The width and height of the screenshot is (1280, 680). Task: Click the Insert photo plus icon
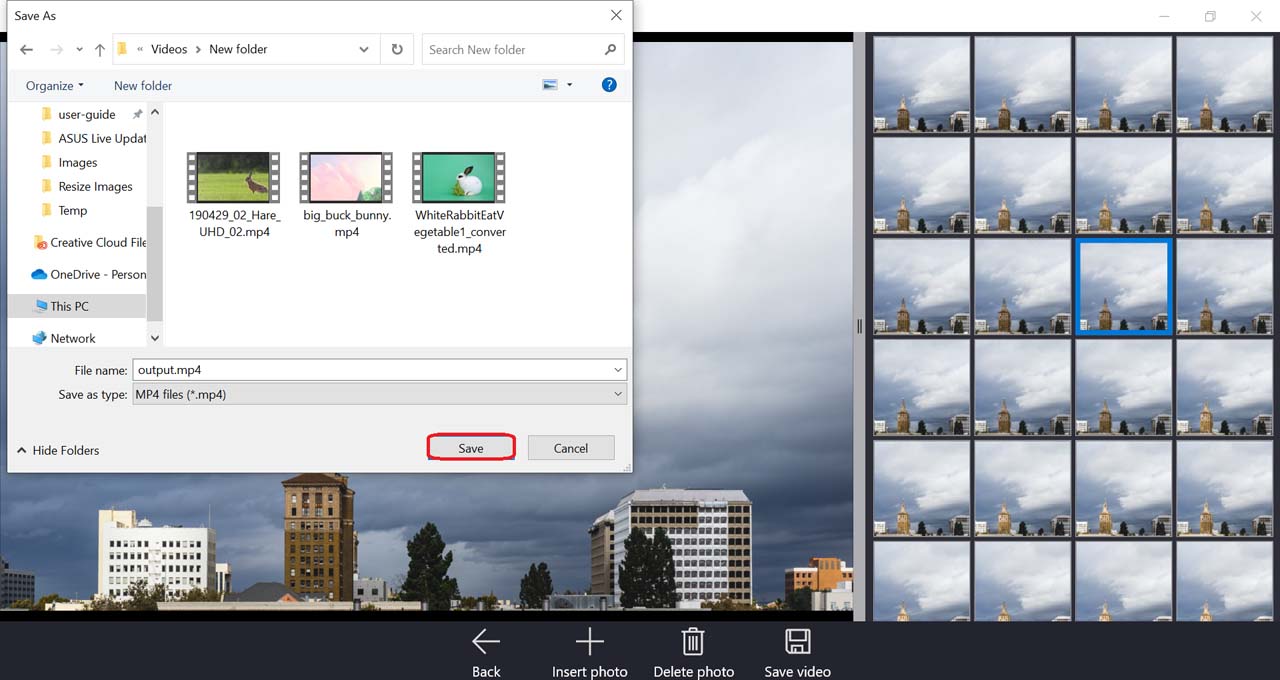590,642
